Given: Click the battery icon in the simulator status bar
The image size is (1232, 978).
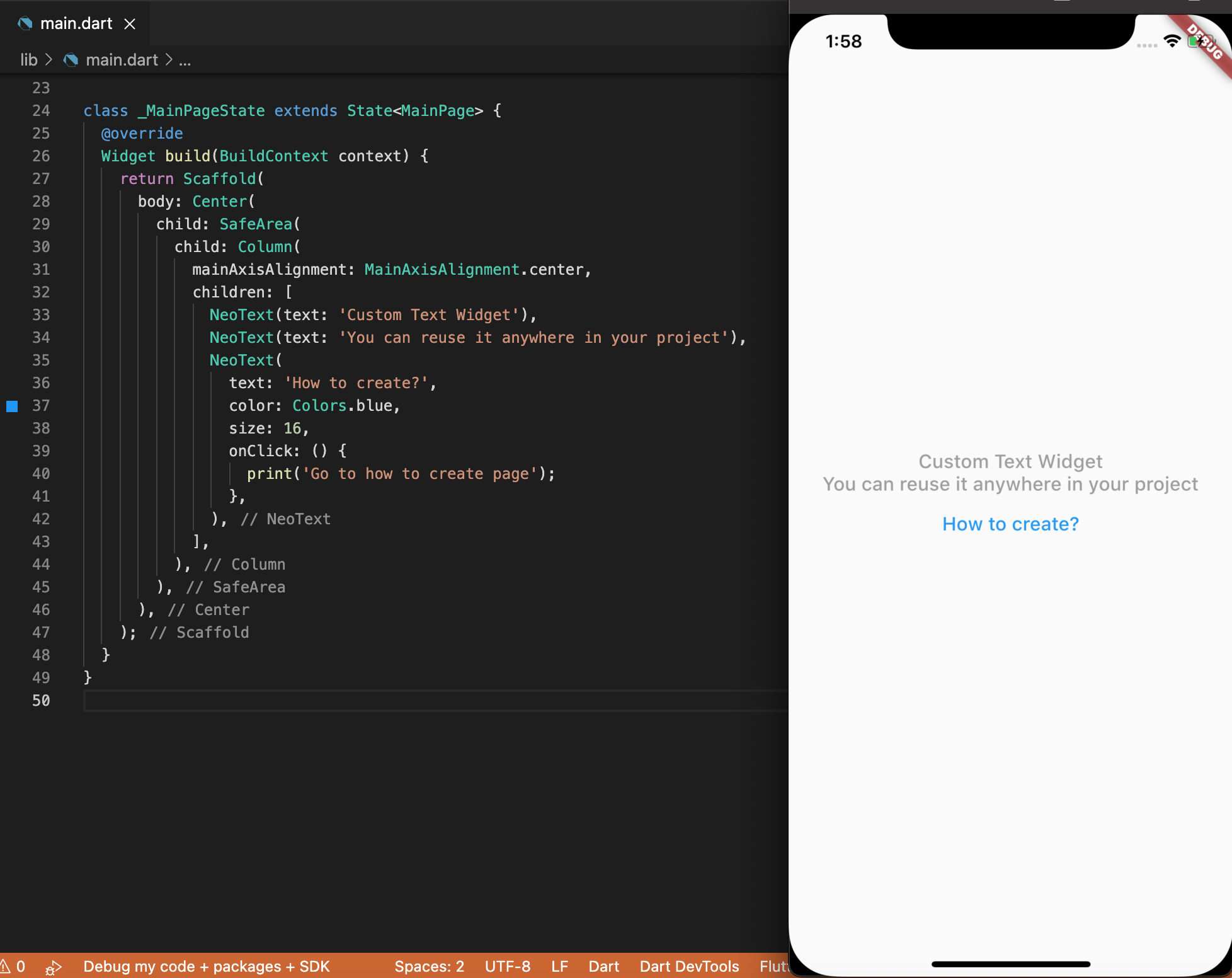Looking at the screenshot, I should point(1195,40).
